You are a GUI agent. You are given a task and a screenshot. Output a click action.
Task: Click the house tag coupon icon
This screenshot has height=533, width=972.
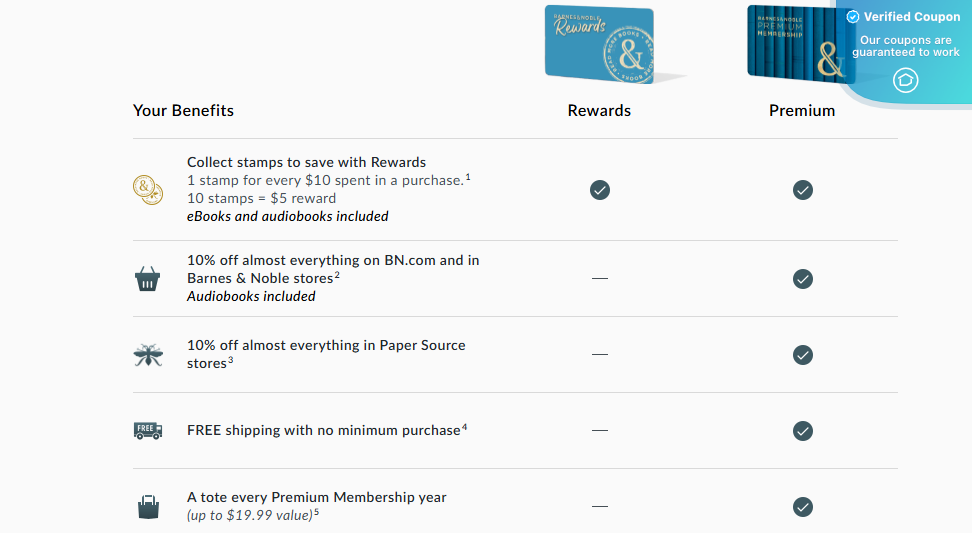905,80
